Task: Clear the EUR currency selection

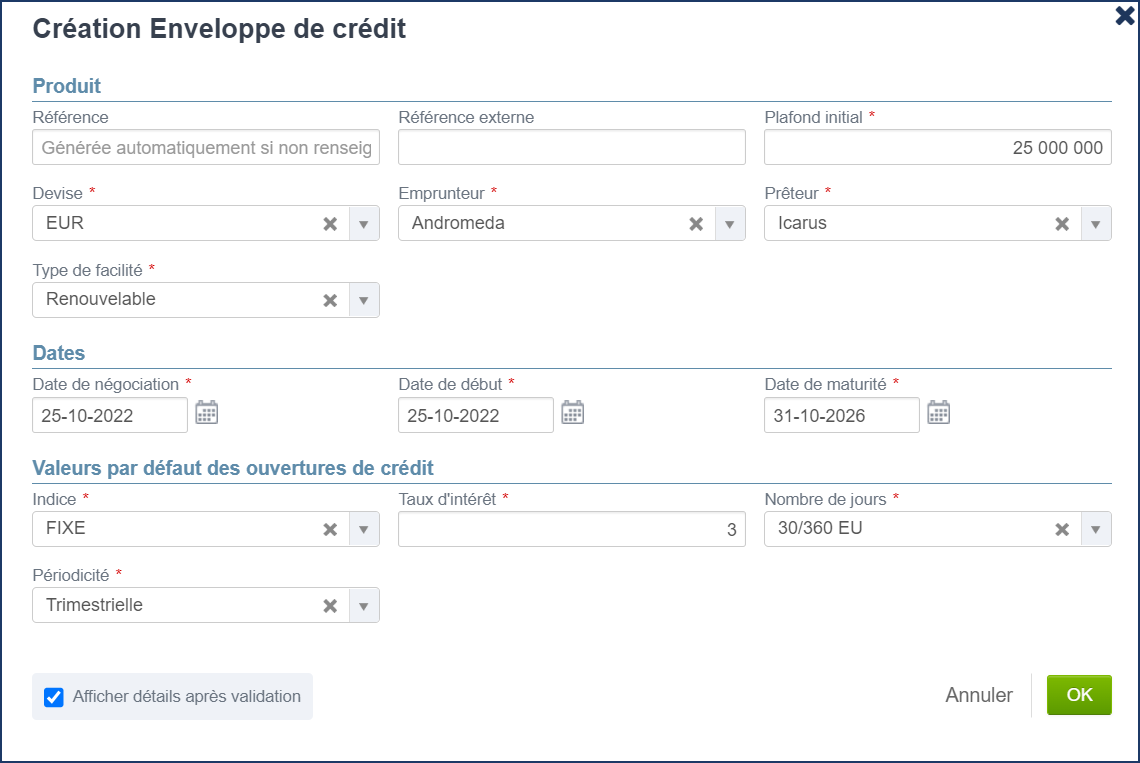Action: click(330, 224)
